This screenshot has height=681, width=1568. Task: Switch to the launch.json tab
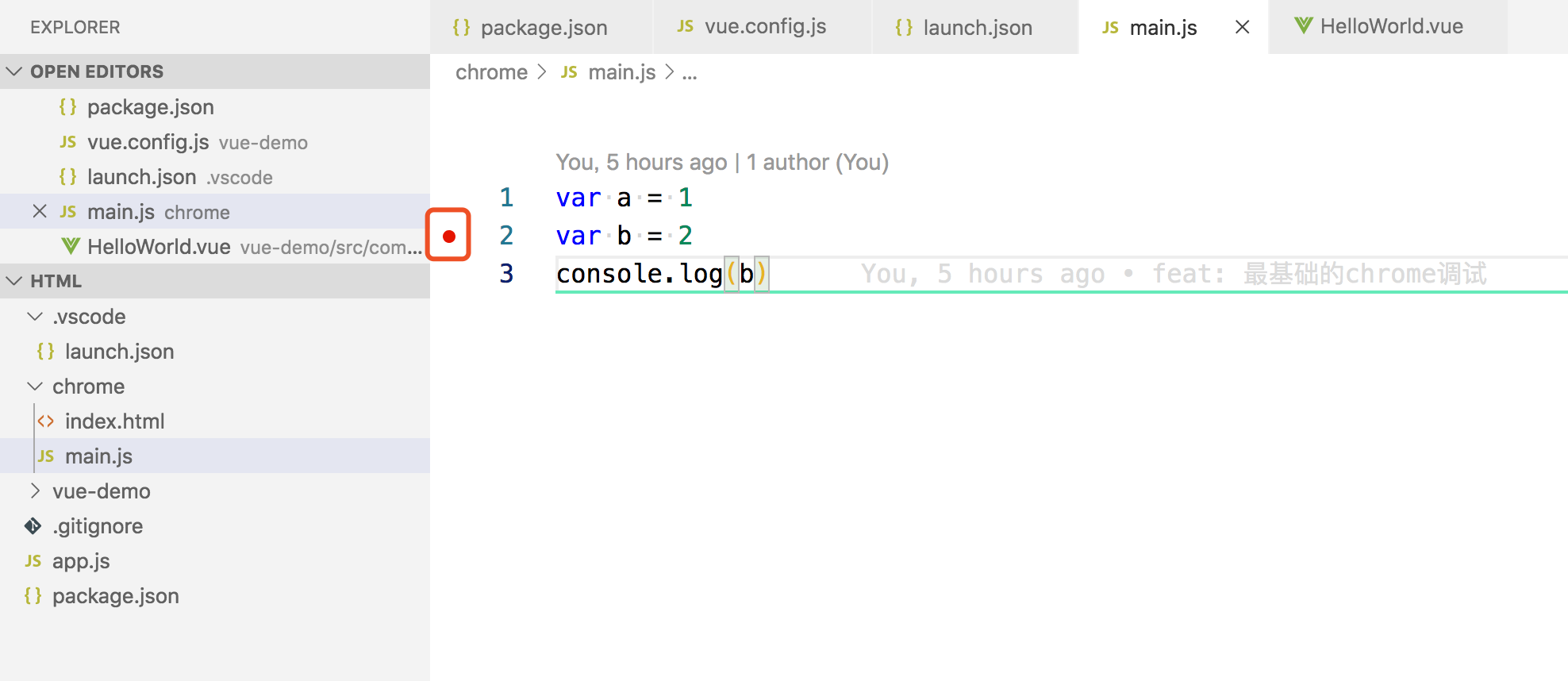point(974,27)
